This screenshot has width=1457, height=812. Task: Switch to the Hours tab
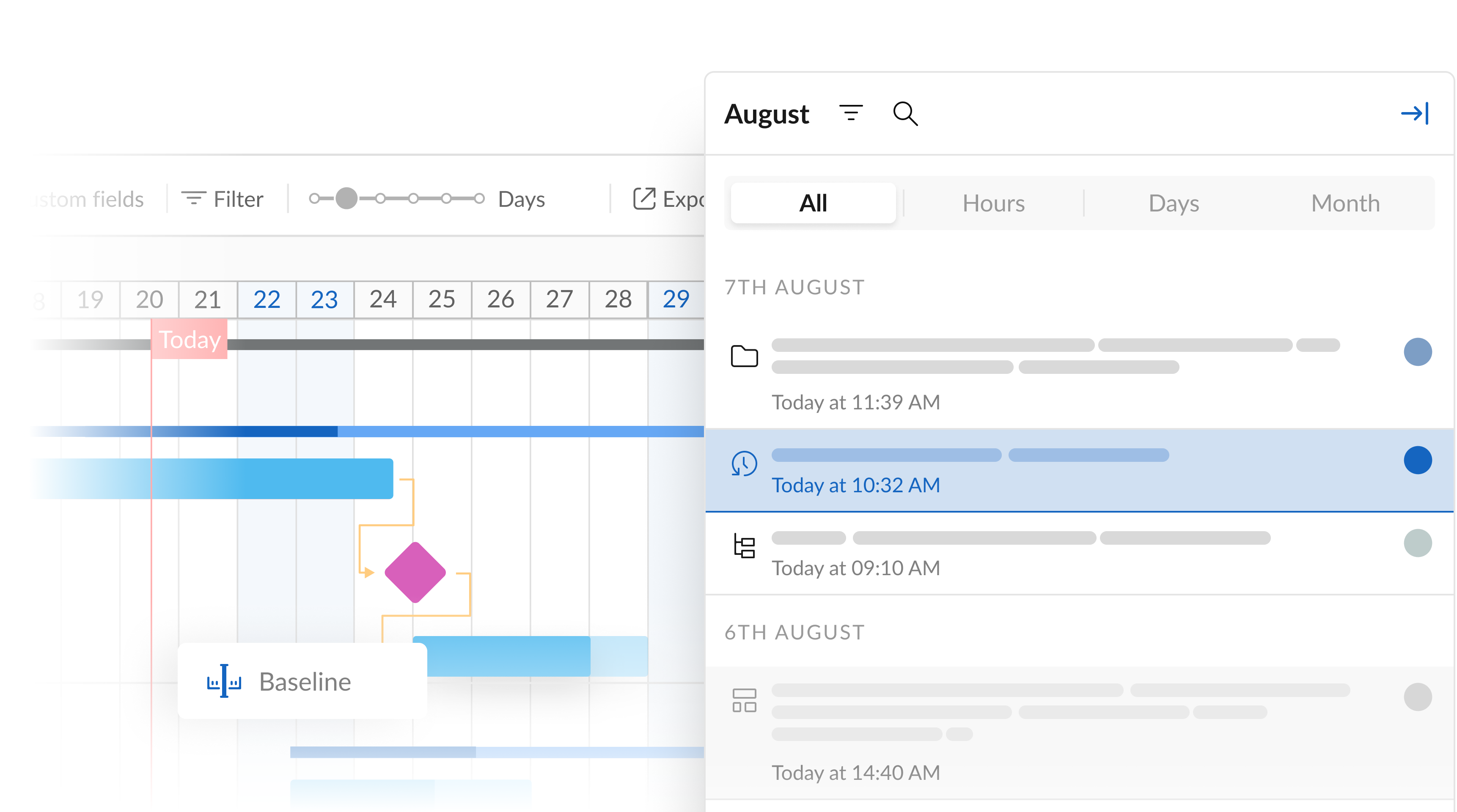click(993, 203)
